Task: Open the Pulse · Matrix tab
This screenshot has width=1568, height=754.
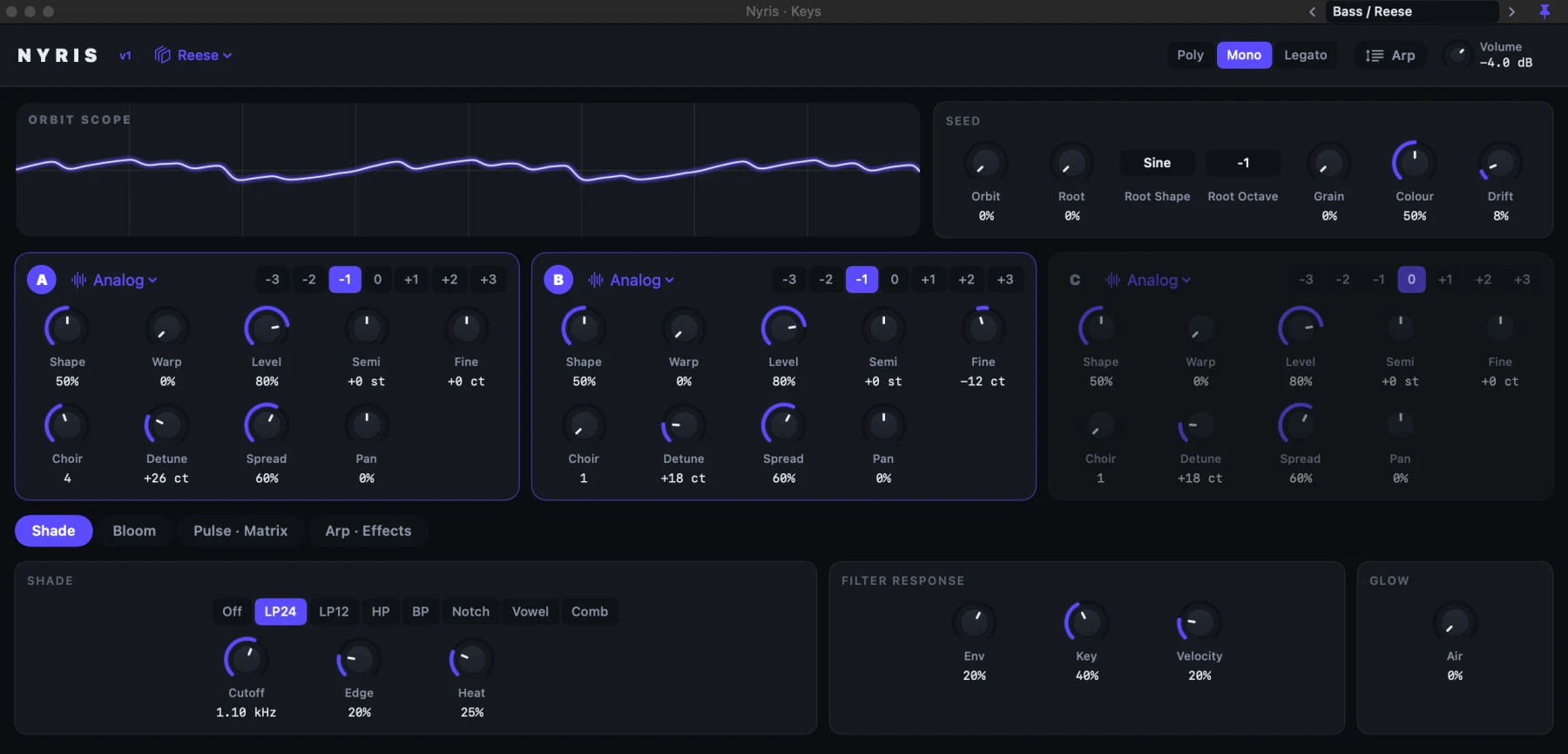Action: coord(240,531)
